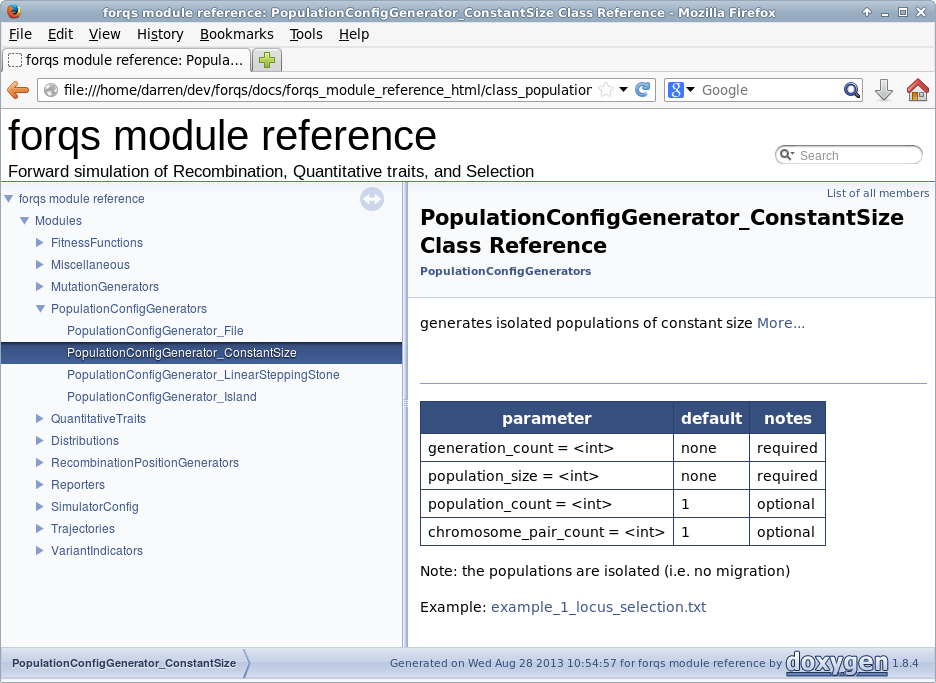Click the Google search magnifier icon
936x683 pixels.
tap(852, 90)
